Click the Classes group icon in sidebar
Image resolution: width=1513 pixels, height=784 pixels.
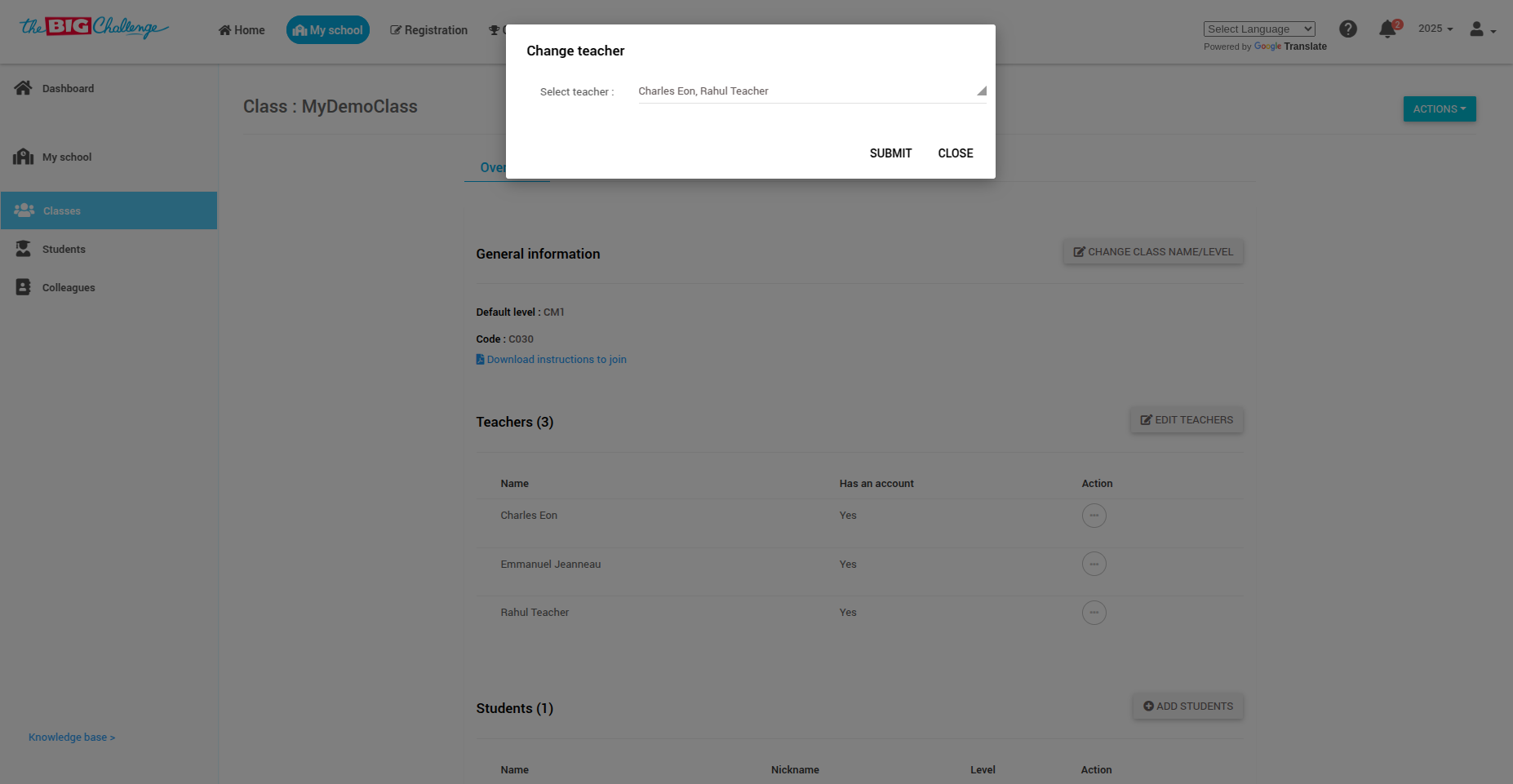(x=24, y=210)
